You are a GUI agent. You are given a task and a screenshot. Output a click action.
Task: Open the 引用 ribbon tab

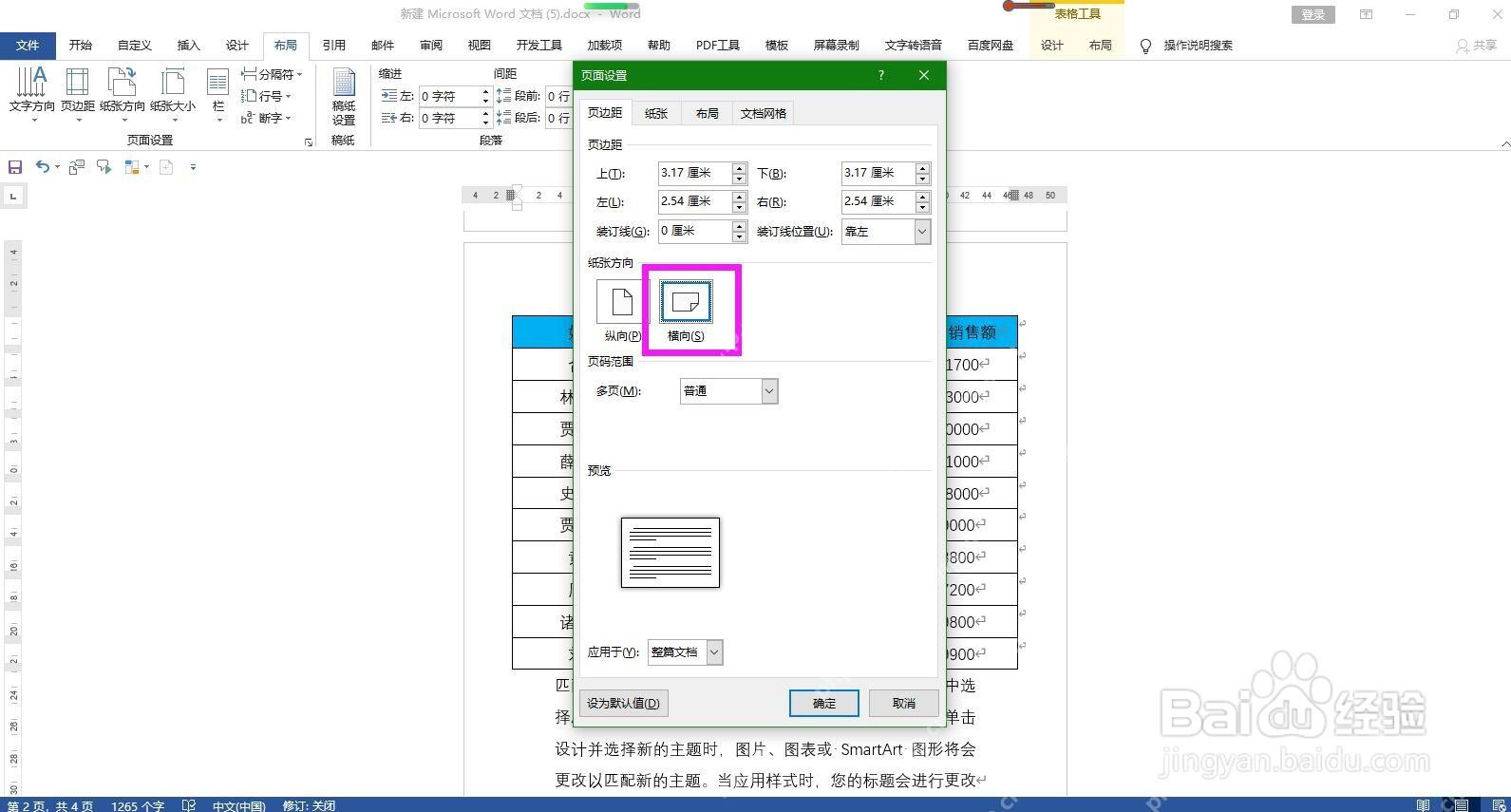(x=333, y=46)
